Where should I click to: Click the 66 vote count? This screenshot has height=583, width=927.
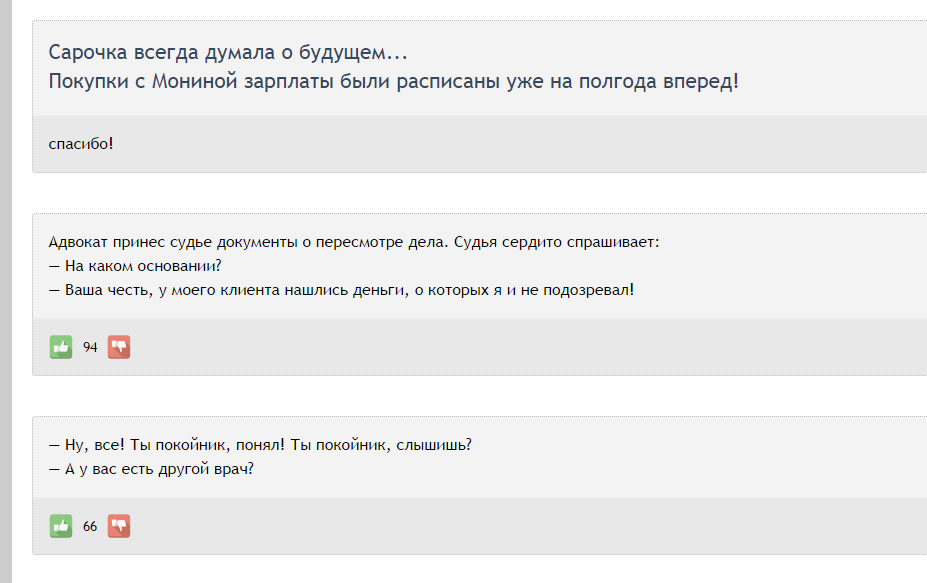point(90,526)
